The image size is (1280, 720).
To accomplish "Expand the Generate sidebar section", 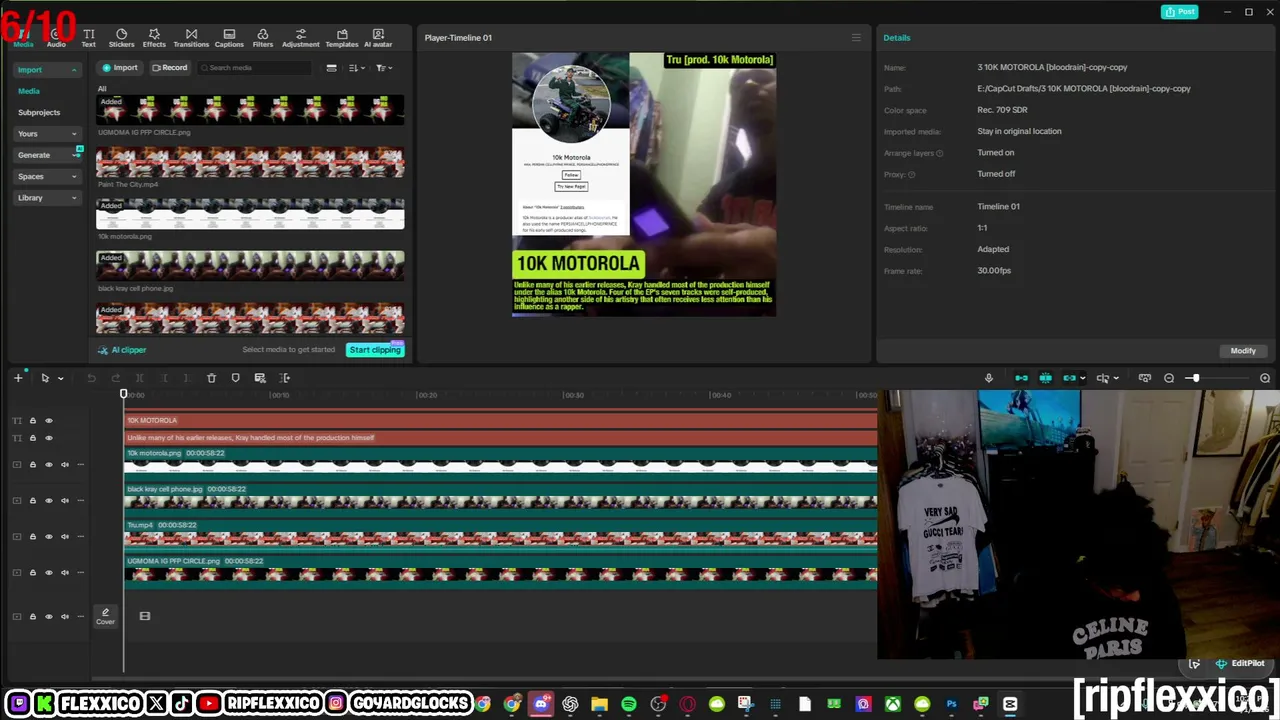I will 47,155.
